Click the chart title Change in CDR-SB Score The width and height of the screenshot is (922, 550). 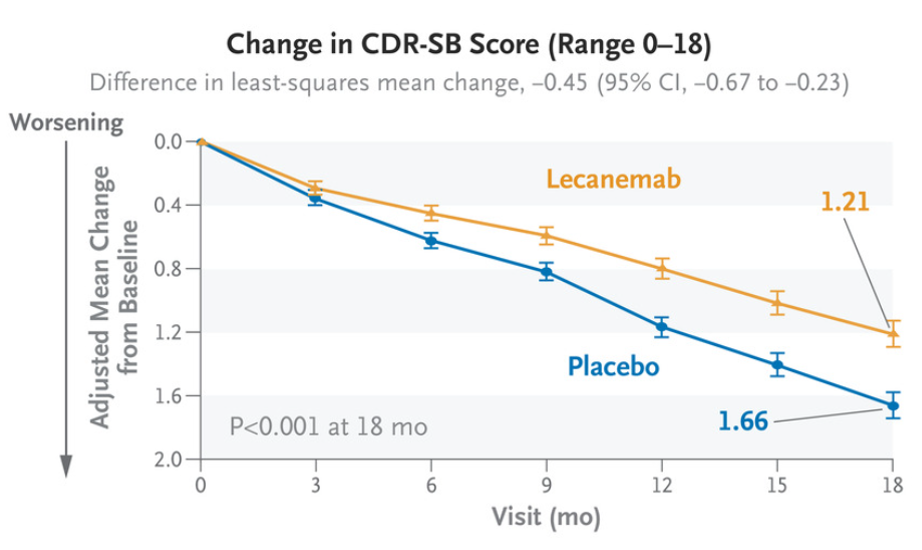point(469,45)
